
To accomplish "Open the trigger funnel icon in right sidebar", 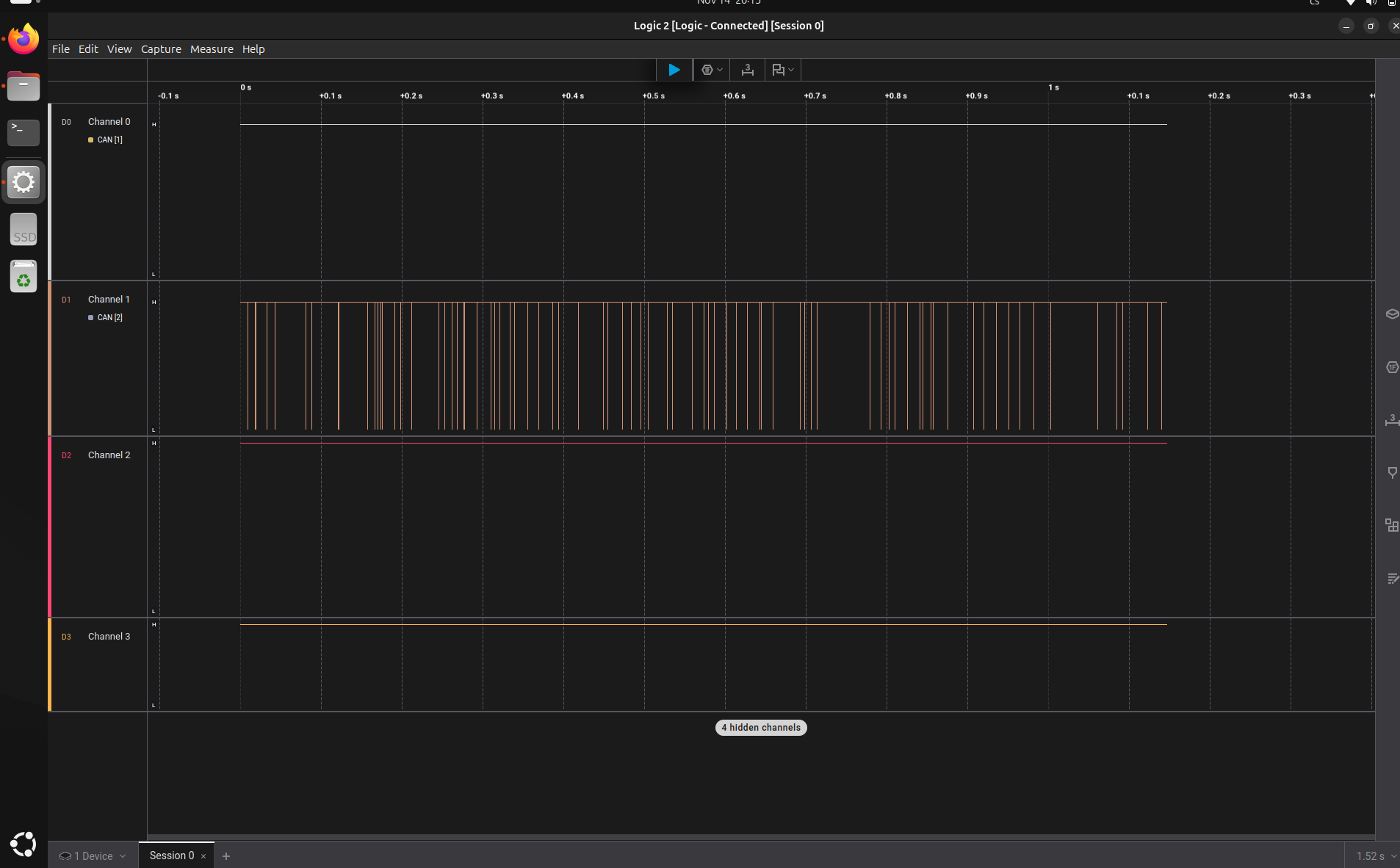I will coord(1391,473).
